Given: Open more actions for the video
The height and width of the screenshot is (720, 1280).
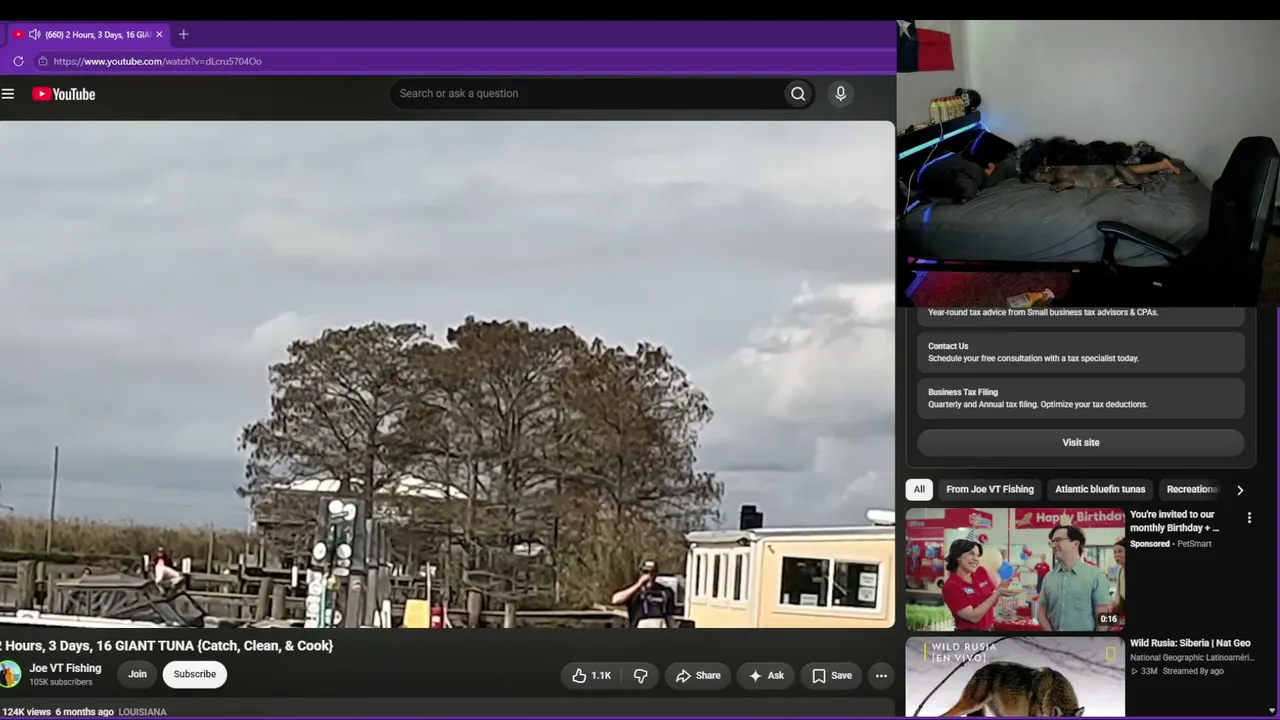Looking at the screenshot, I should (881, 676).
